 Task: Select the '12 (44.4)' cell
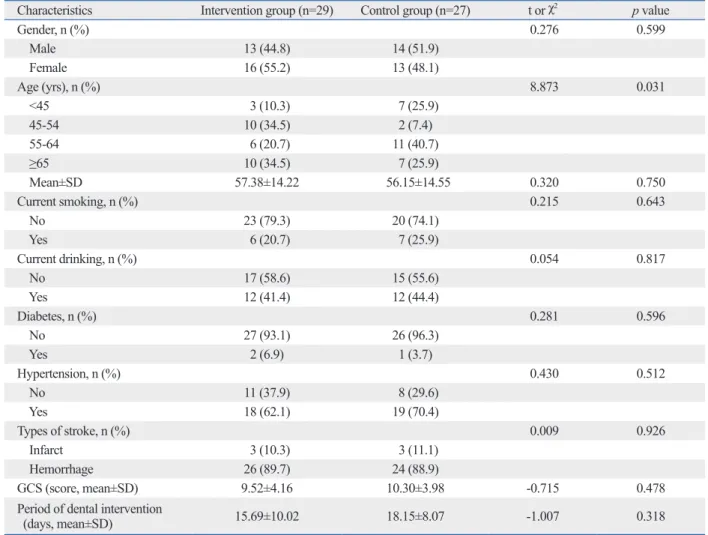[x=415, y=297]
